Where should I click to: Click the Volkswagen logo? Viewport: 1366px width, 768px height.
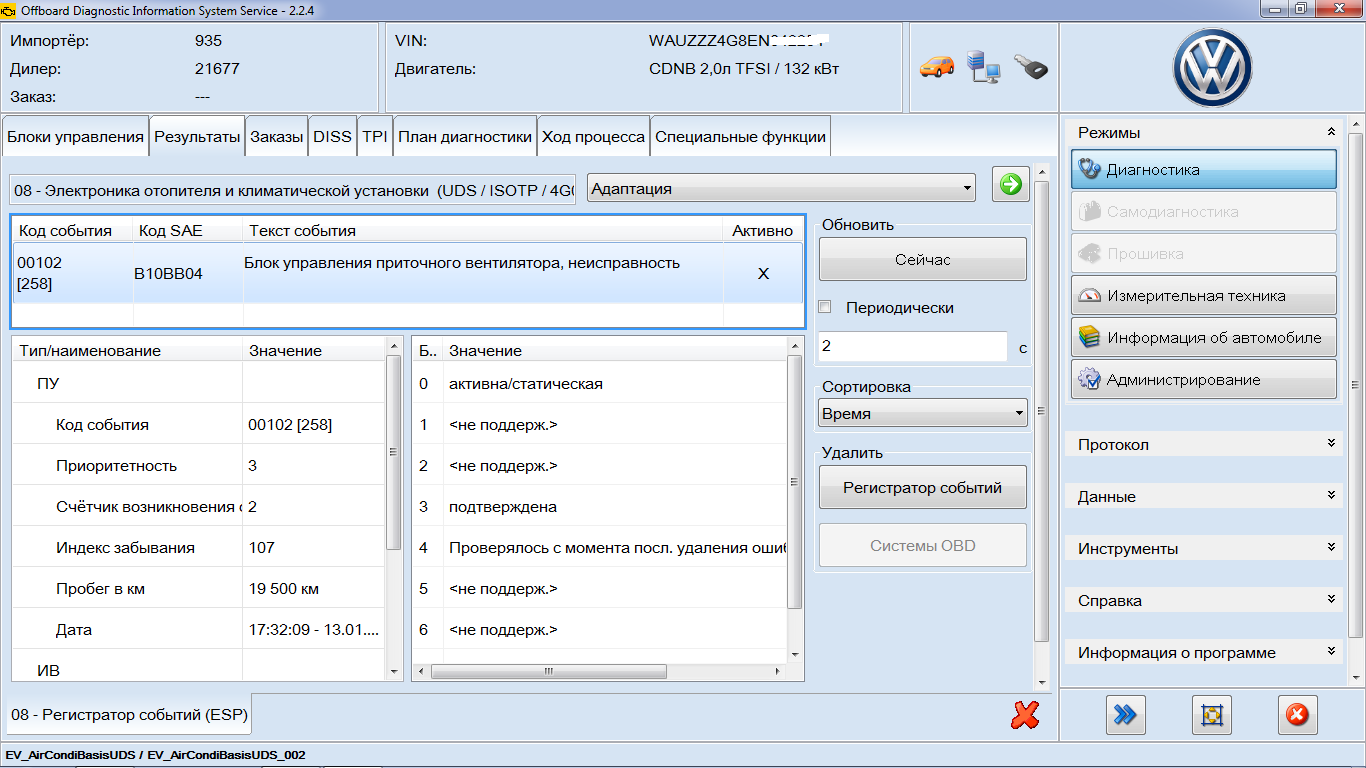tap(1212, 68)
